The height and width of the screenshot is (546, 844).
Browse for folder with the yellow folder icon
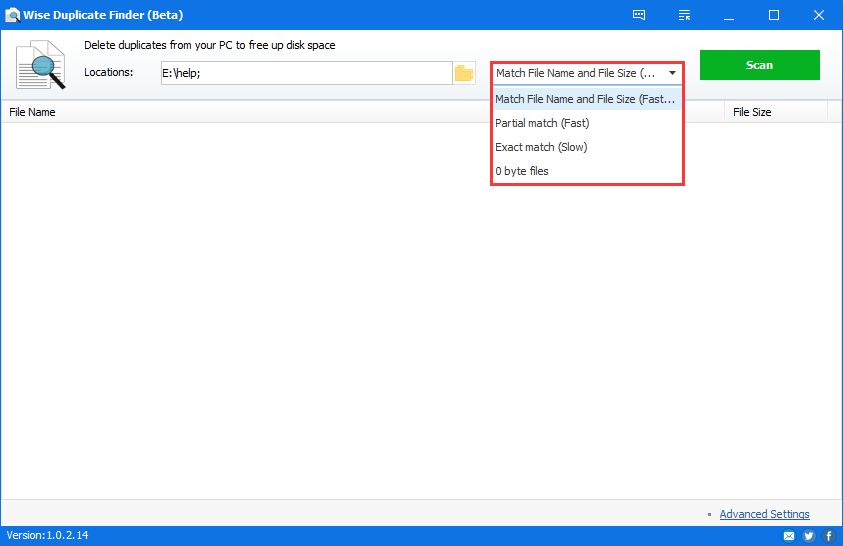(x=463, y=73)
